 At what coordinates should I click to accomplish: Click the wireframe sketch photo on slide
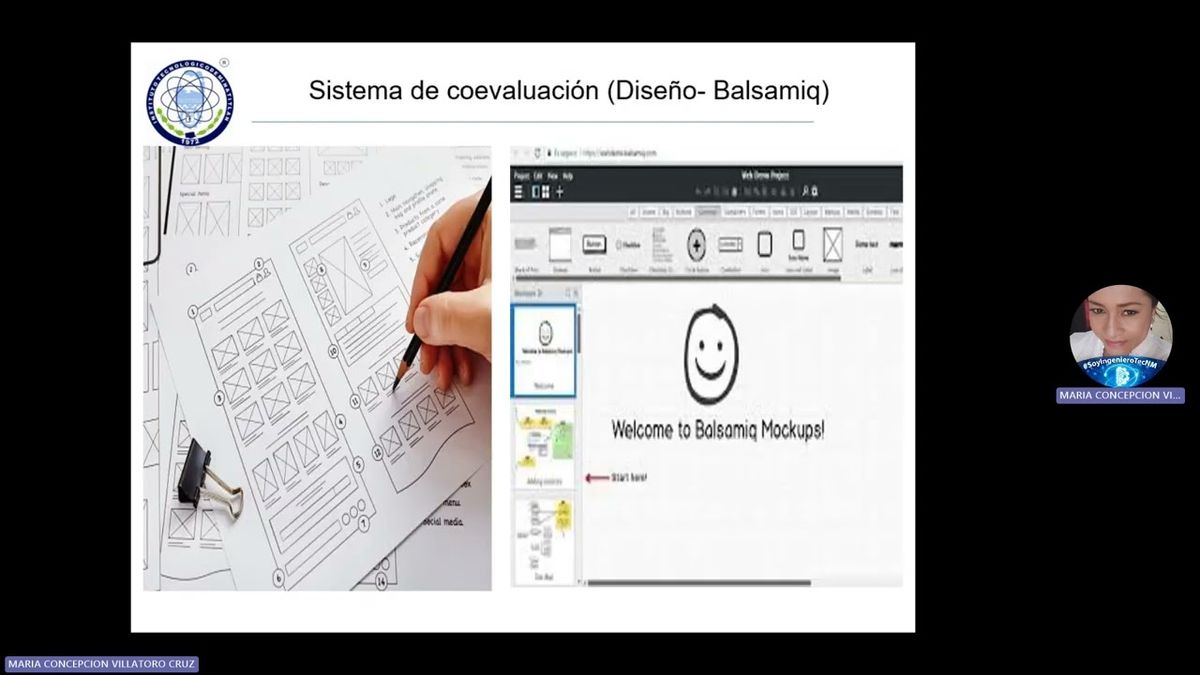pos(317,368)
